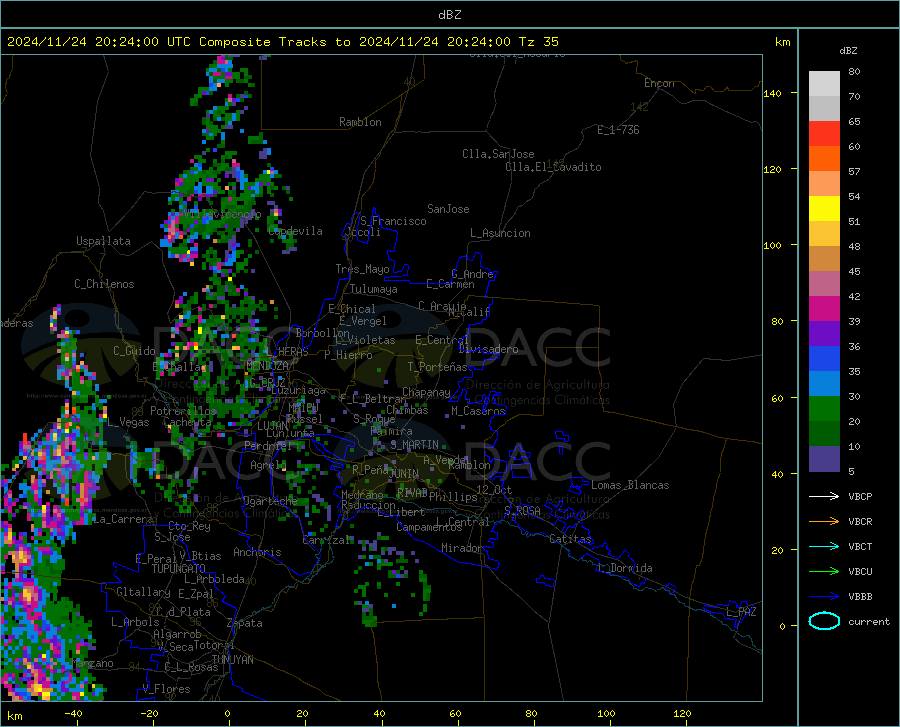Click the 'current' legend label
The image size is (900, 727).
869,621
